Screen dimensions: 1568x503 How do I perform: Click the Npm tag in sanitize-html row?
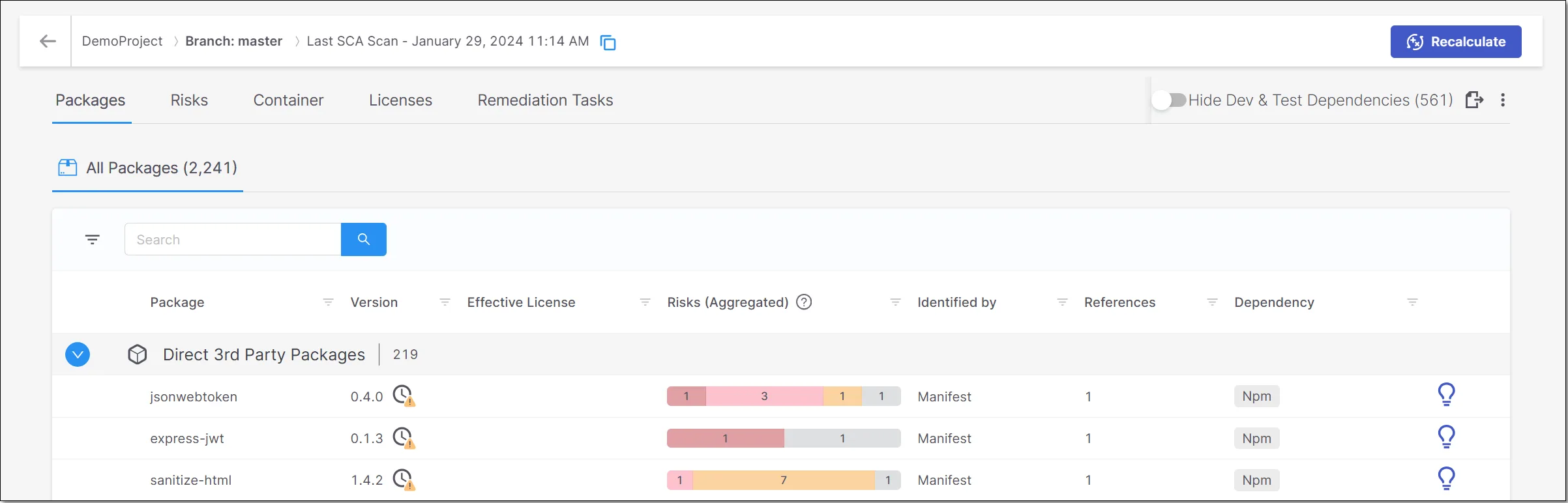click(1256, 480)
